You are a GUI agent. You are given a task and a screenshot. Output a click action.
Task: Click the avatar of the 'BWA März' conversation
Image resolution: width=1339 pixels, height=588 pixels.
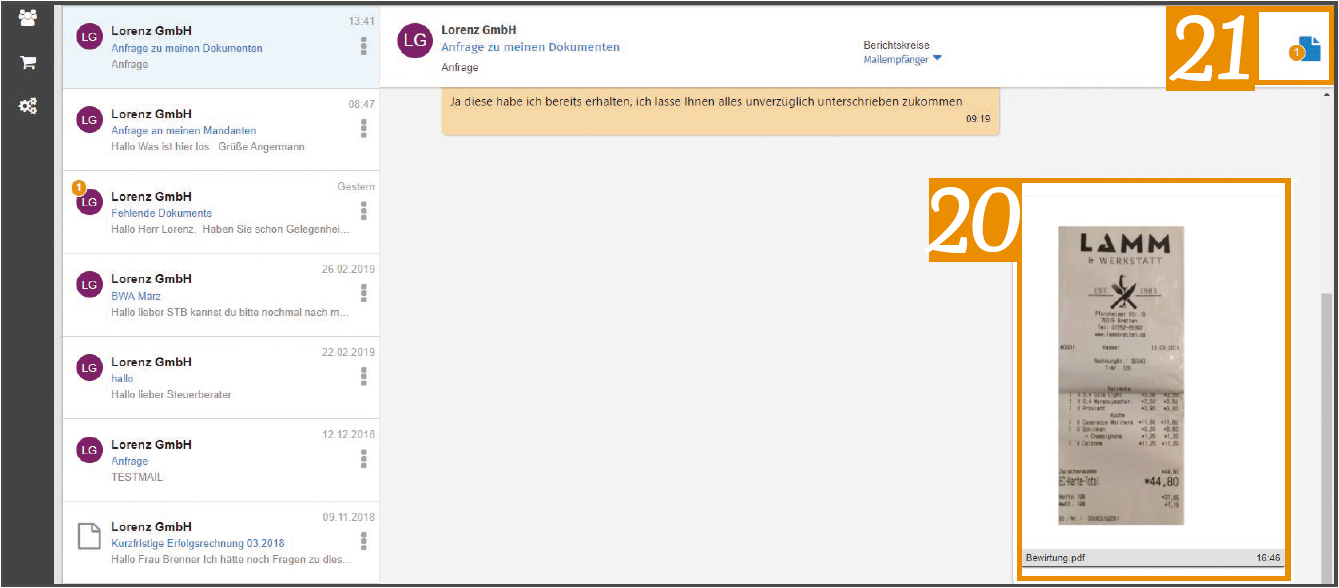(90, 285)
